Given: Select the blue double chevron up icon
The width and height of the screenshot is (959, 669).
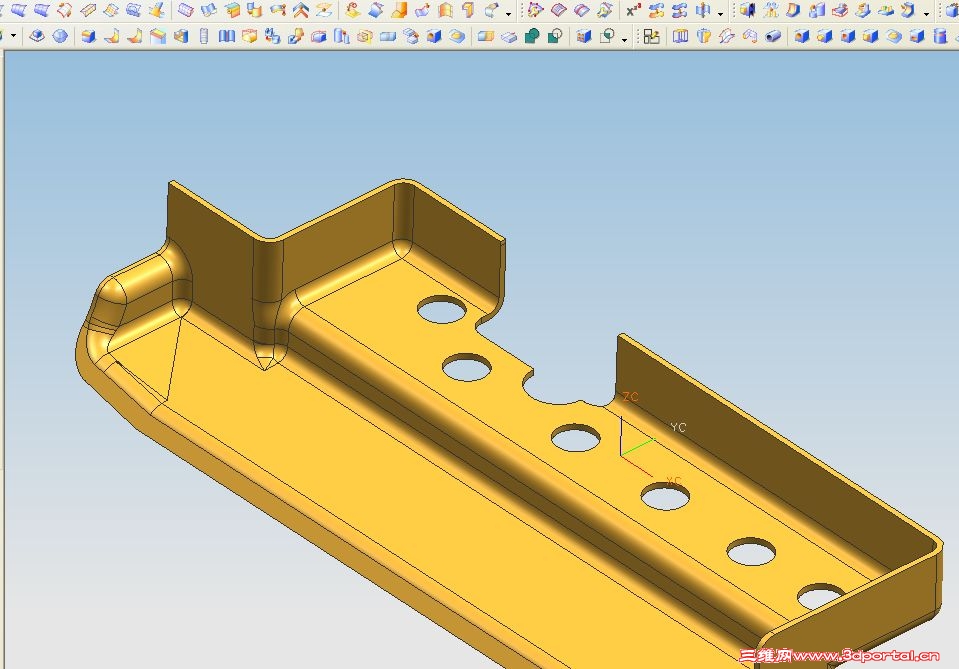Looking at the screenshot, I should 300,10.
